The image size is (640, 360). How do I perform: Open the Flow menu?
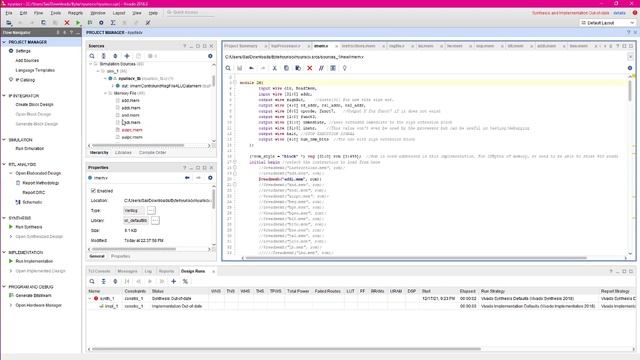(38, 13)
